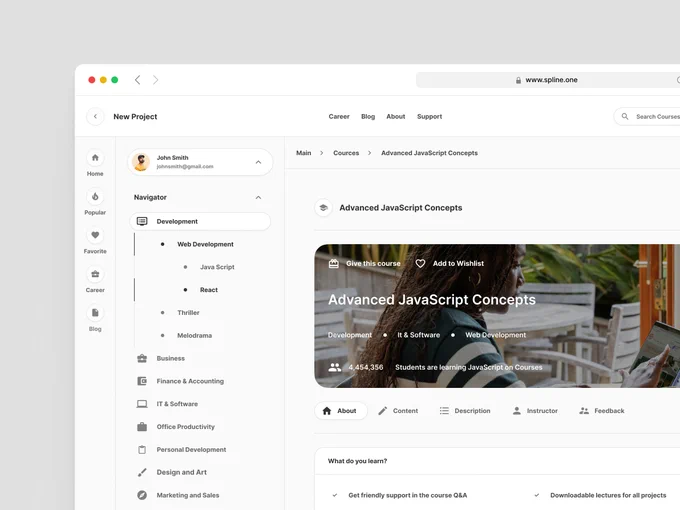The height and width of the screenshot is (510, 680).
Task: Click 'Get friendly support in the course Q&A'
Action: 408,495
